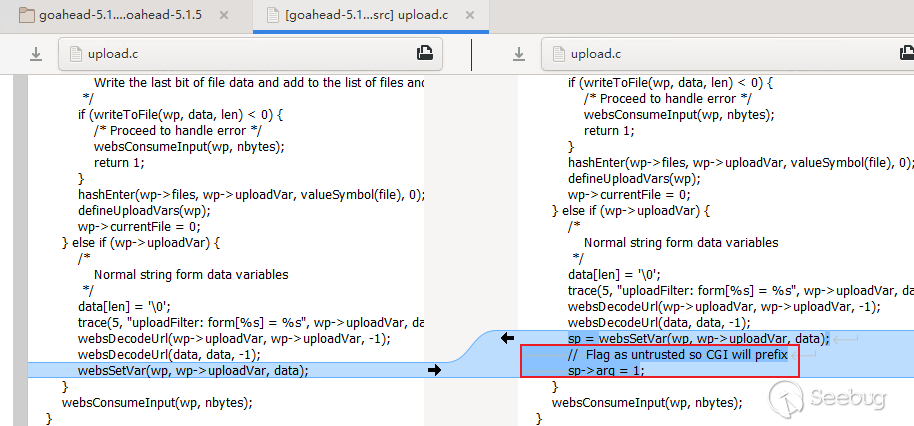Click left pane final 'websConsumeInput(wp, nbytes);' line
Image resolution: width=914 pixels, height=426 pixels.
pyautogui.click(x=157, y=402)
